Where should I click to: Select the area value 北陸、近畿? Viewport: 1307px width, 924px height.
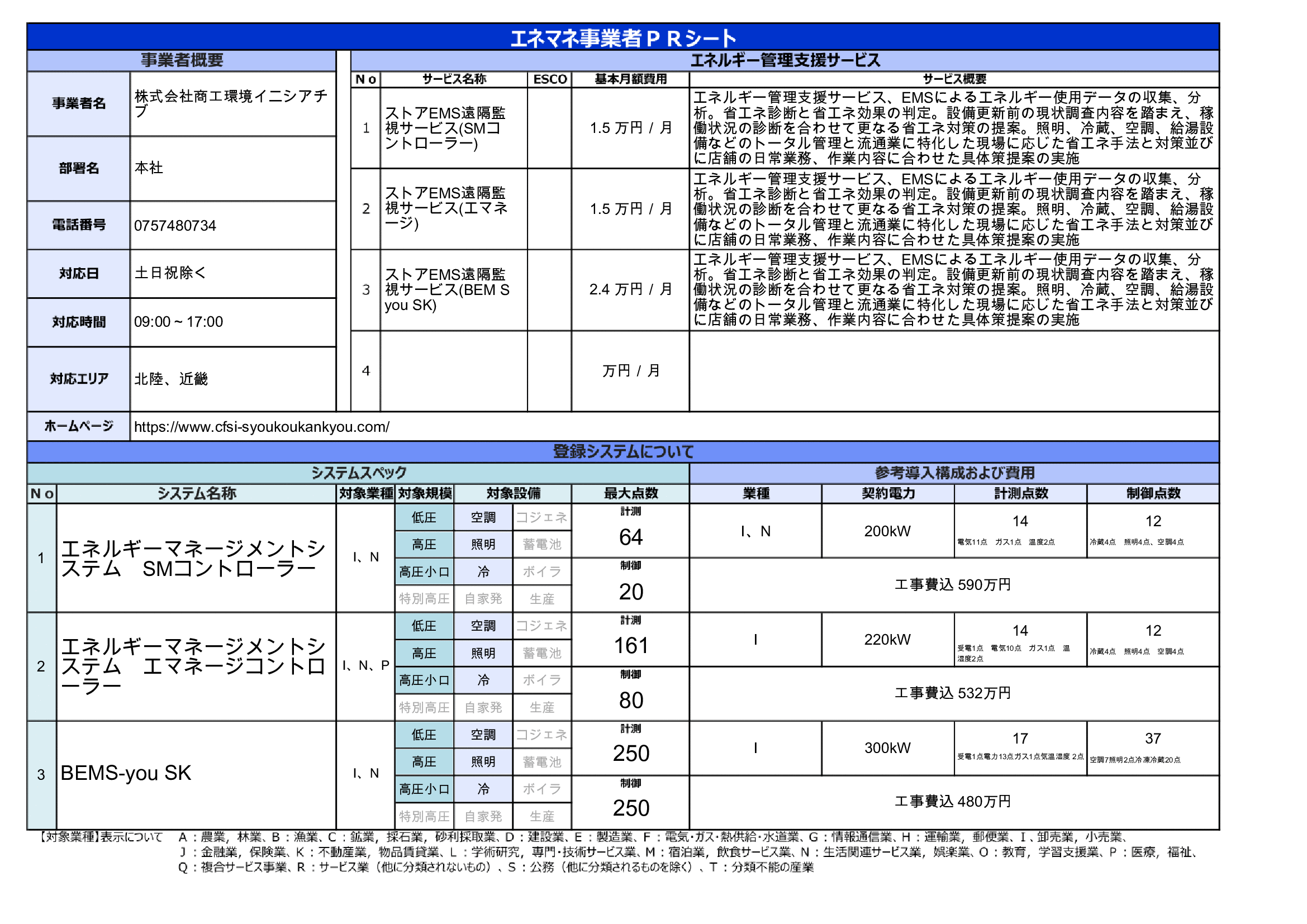point(171,379)
